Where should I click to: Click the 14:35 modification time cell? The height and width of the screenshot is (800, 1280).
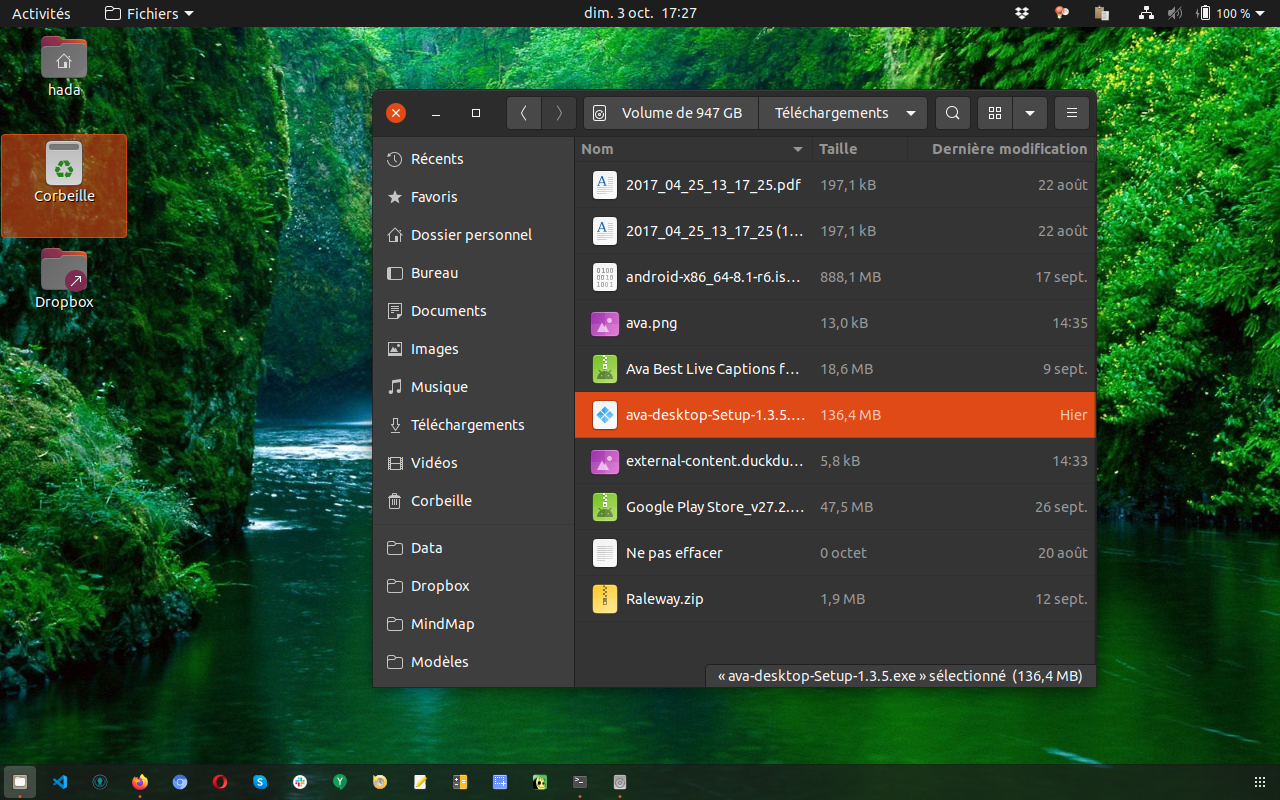tap(1069, 323)
